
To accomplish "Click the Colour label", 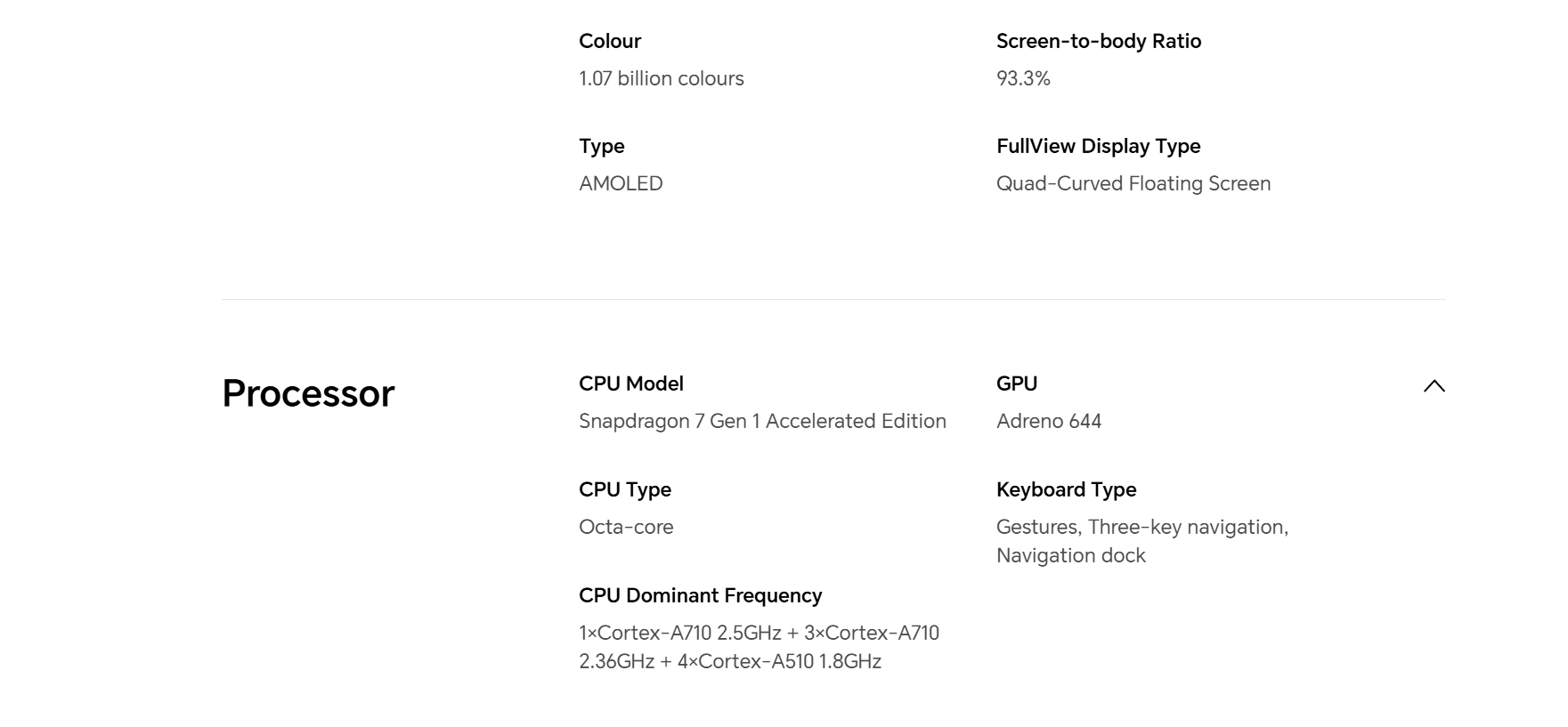I will 609,41.
